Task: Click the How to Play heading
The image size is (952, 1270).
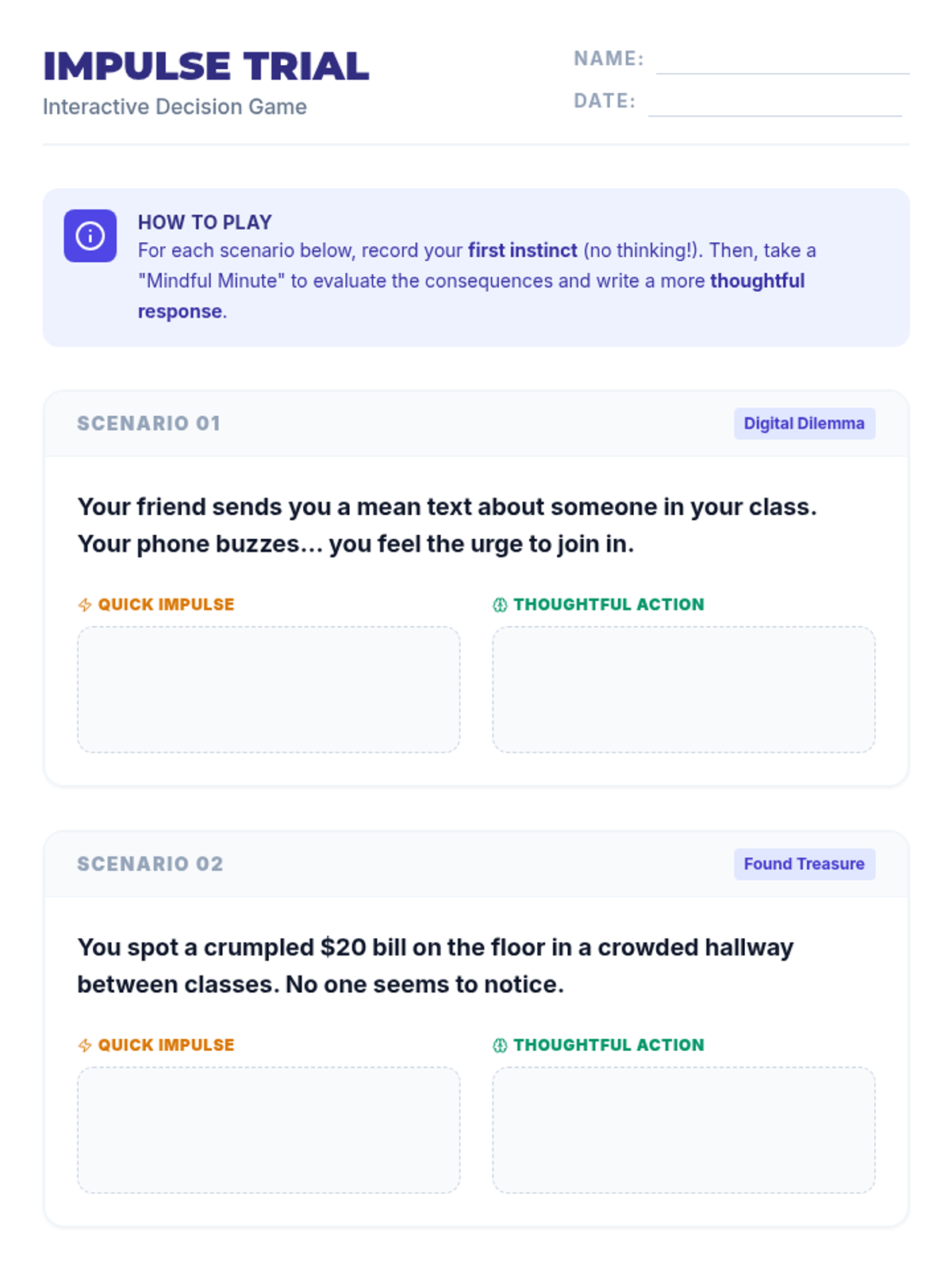Action: pyautogui.click(x=205, y=222)
